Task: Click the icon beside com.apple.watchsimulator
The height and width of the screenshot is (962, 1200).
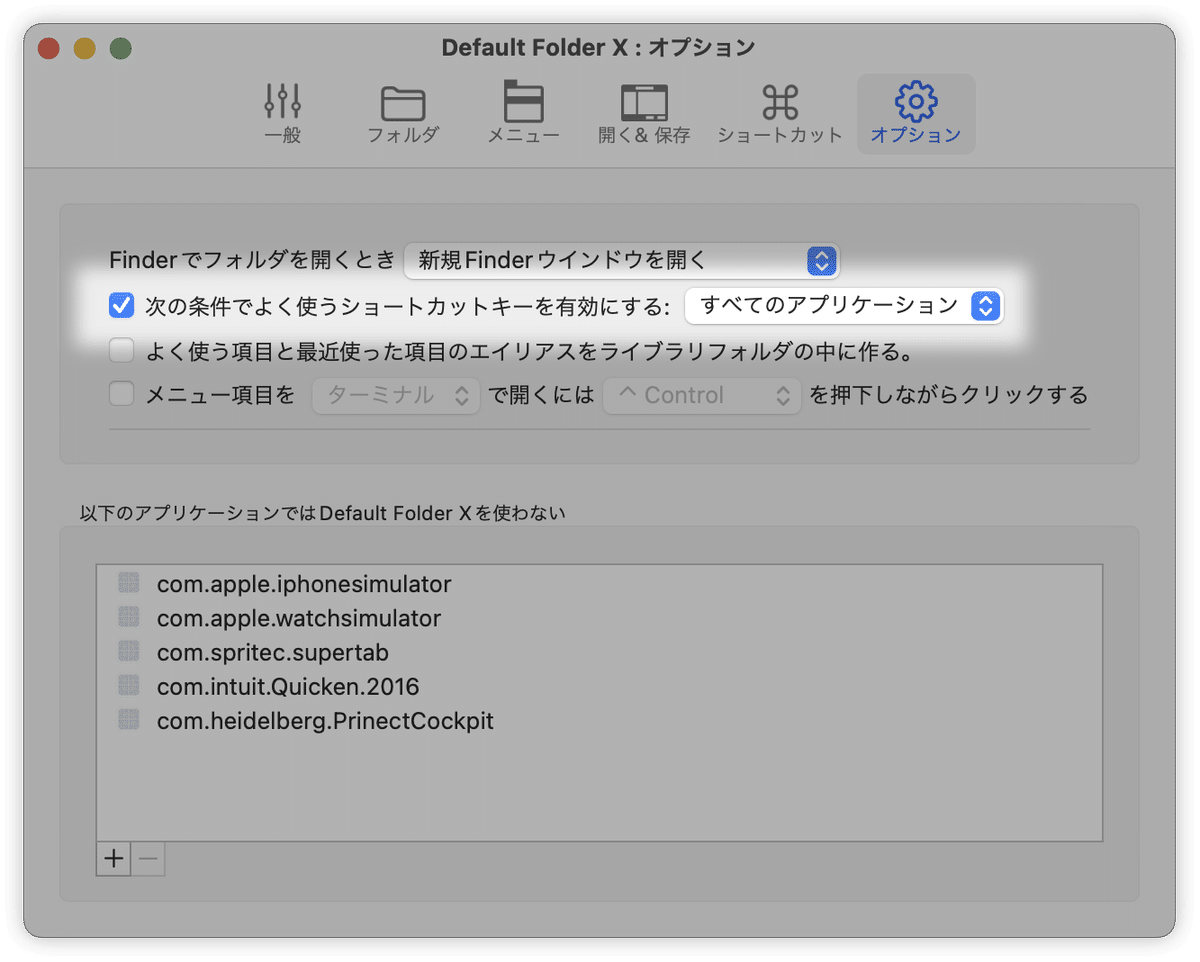Action: pos(128,617)
